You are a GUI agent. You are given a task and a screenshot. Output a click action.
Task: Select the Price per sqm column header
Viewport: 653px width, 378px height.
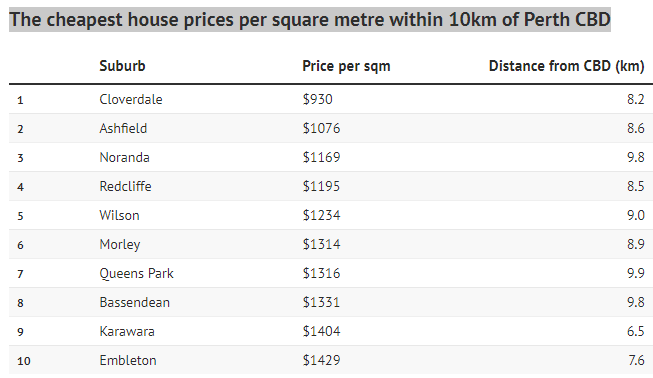[346, 66]
